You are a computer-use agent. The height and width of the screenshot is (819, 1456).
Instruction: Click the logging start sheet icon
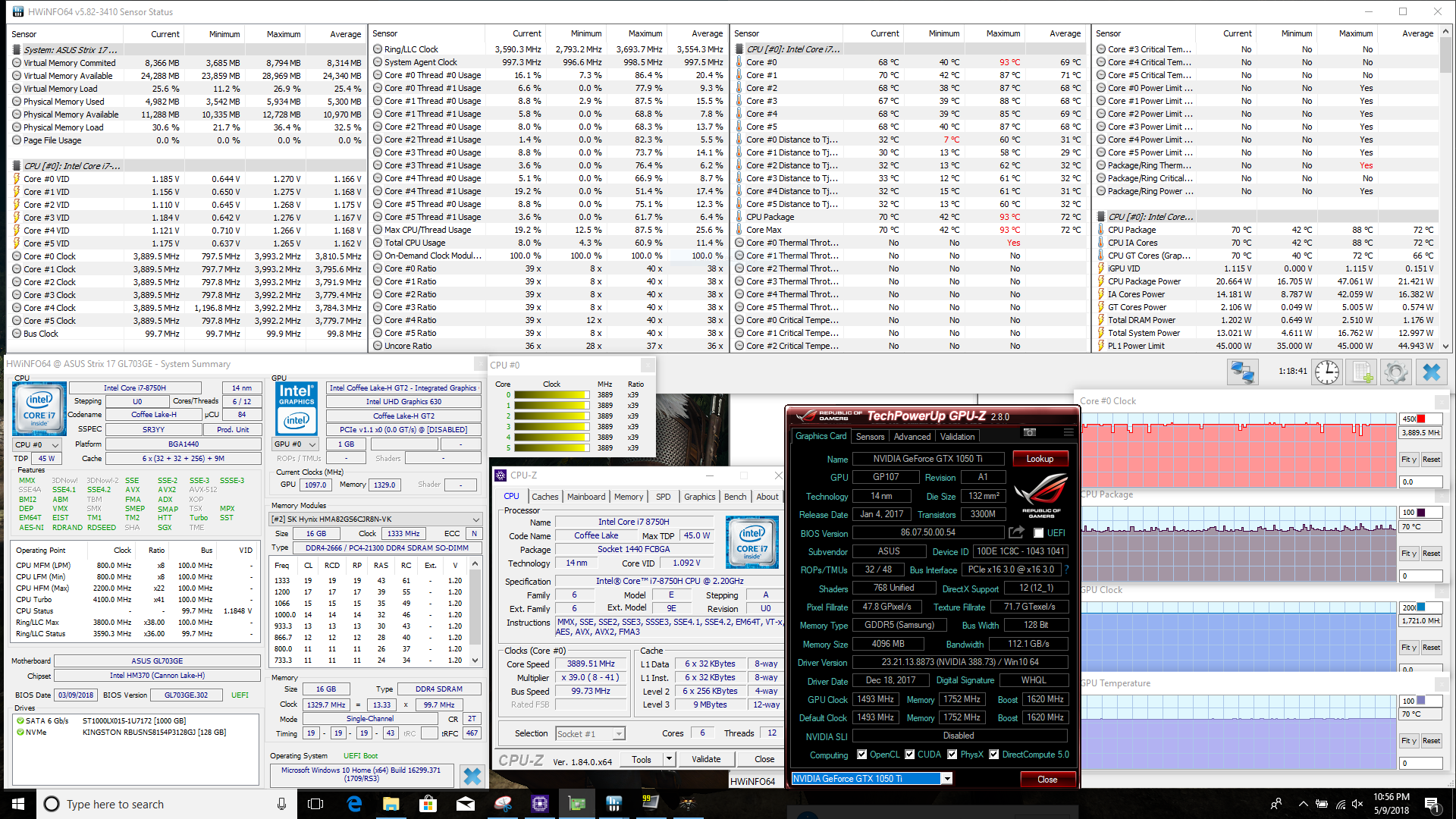point(1361,372)
